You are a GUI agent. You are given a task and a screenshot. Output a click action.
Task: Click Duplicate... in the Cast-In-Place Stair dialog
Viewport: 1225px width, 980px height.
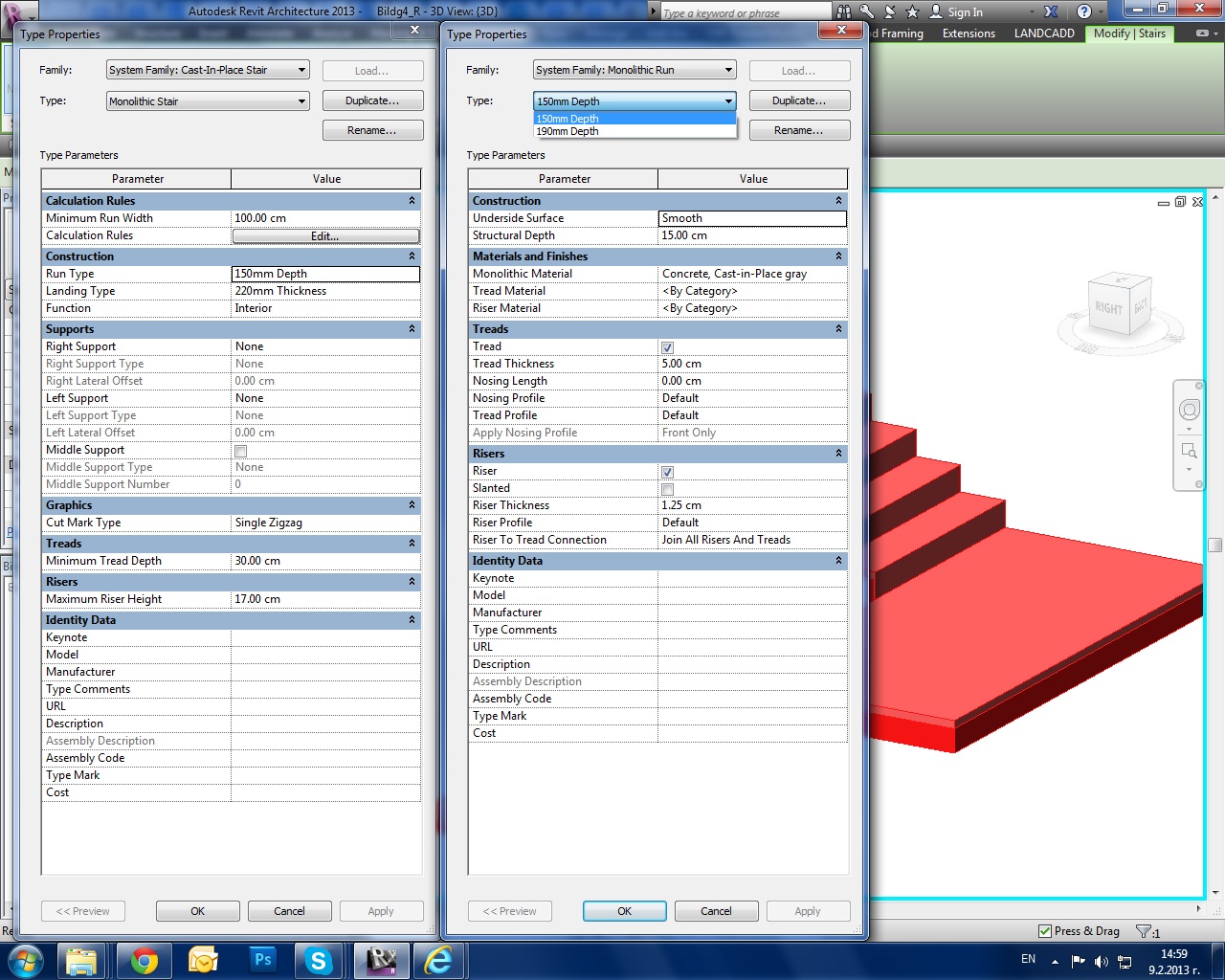point(372,100)
